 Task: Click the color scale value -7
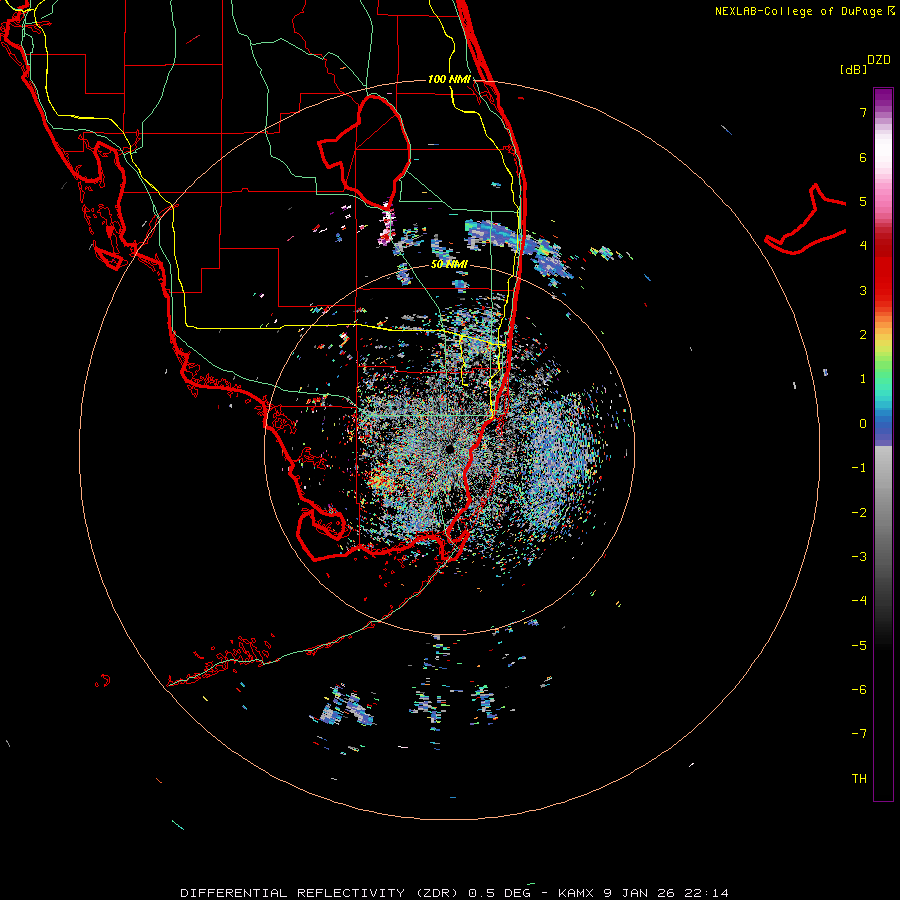[859, 734]
